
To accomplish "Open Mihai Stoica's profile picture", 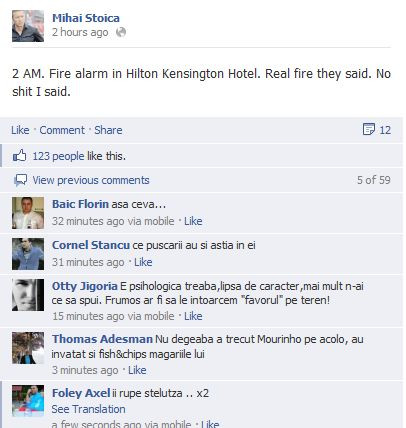I will click(x=28, y=26).
